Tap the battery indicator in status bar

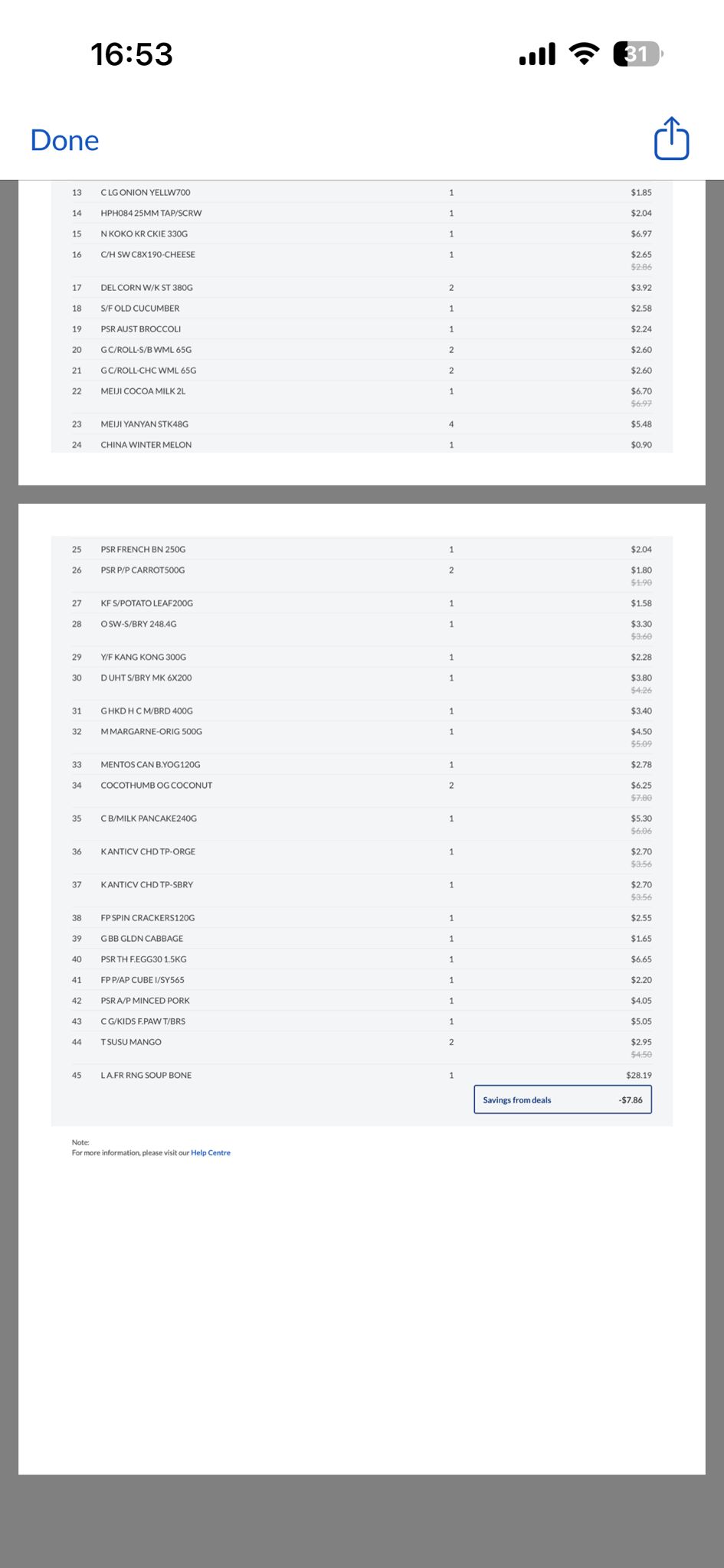(638, 54)
